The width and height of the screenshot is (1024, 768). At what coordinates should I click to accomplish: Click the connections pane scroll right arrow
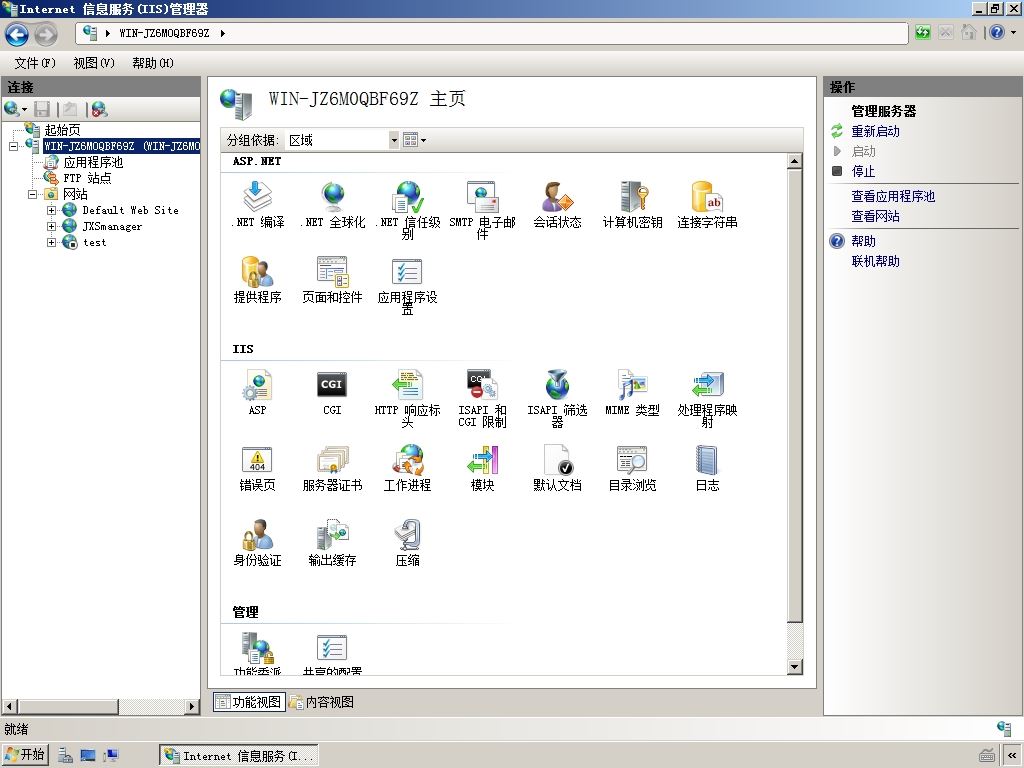tap(191, 706)
